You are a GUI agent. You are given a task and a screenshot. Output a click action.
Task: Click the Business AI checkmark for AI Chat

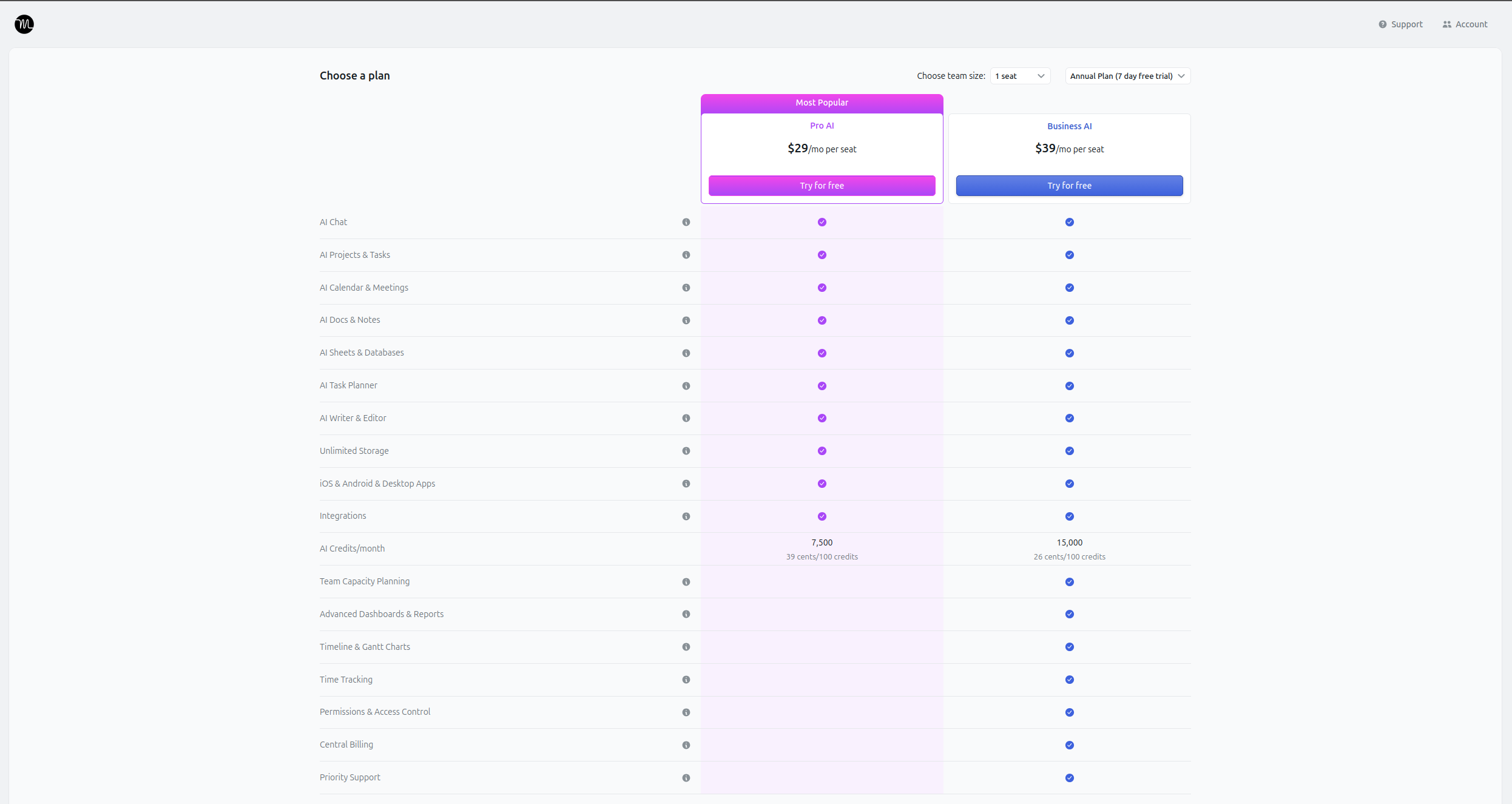tap(1070, 222)
